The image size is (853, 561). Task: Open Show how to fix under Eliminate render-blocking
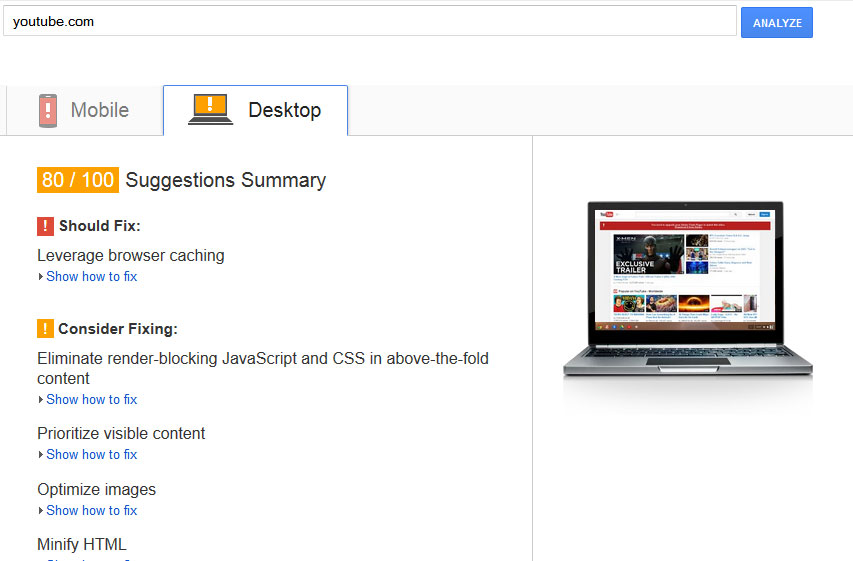click(x=91, y=399)
